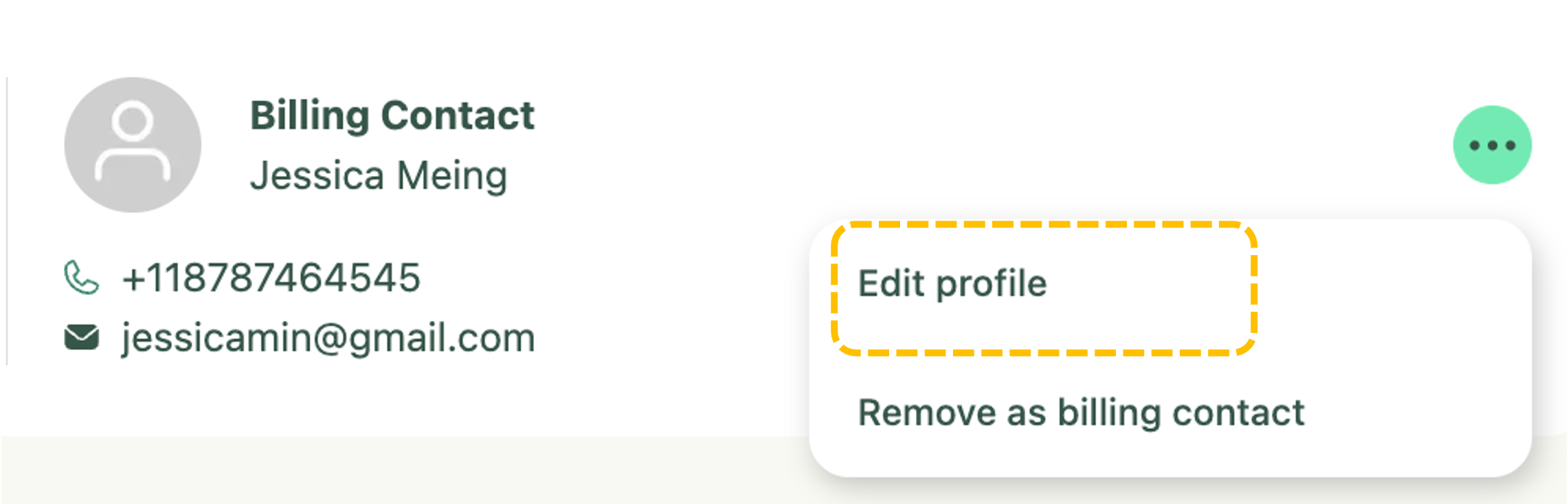Click the billing contact's telephone number
The width and height of the screenshot is (1568, 504).
coord(271,277)
